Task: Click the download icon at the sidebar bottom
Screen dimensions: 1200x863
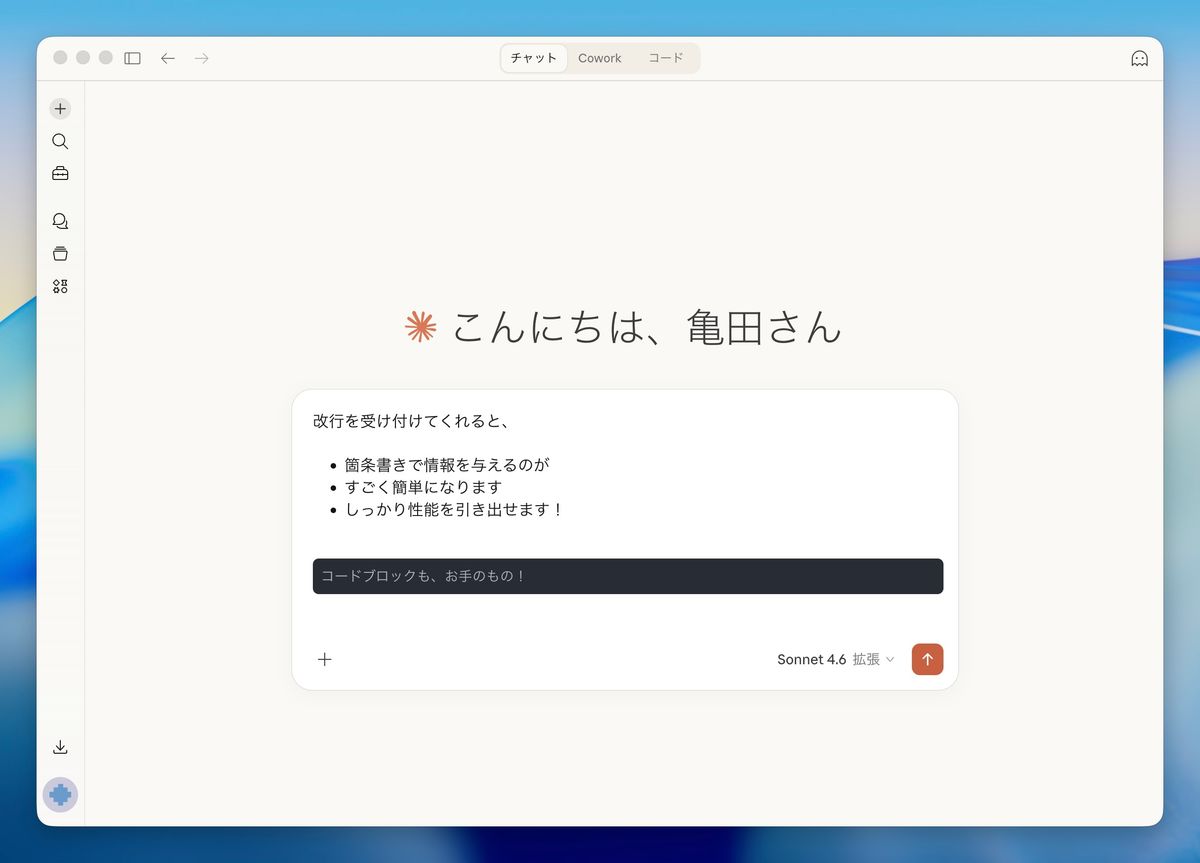Action: coord(60,747)
